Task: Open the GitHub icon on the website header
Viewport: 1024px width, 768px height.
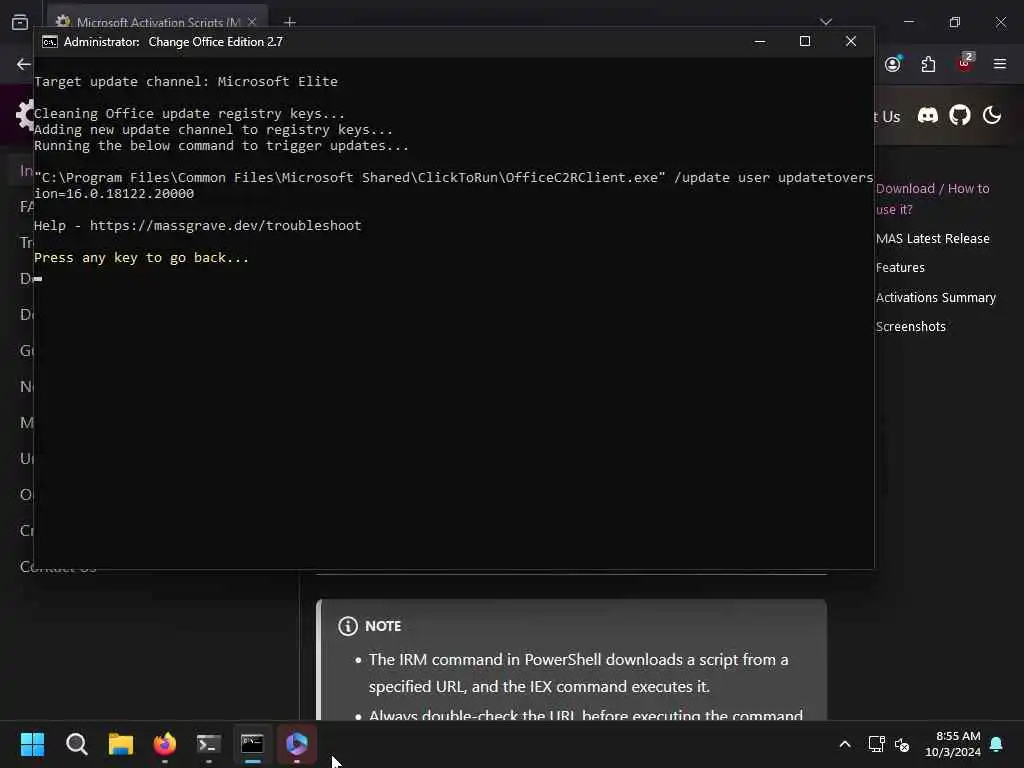Action: (959, 116)
